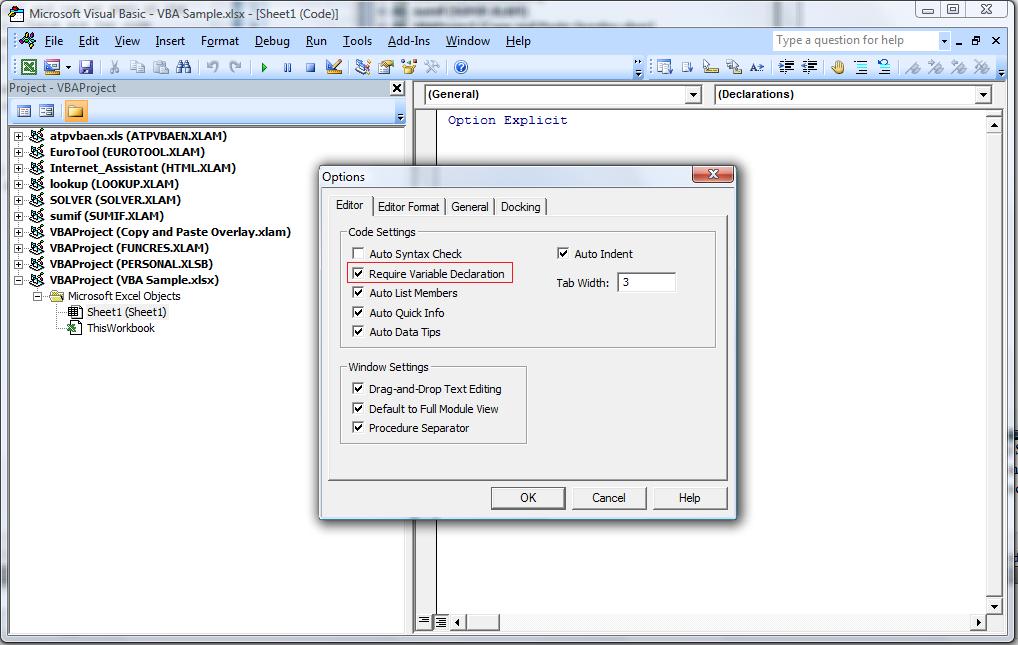1018x645 pixels.
Task: Select Sheet1 (Sheet1) in the project tree
Action: tap(127, 312)
